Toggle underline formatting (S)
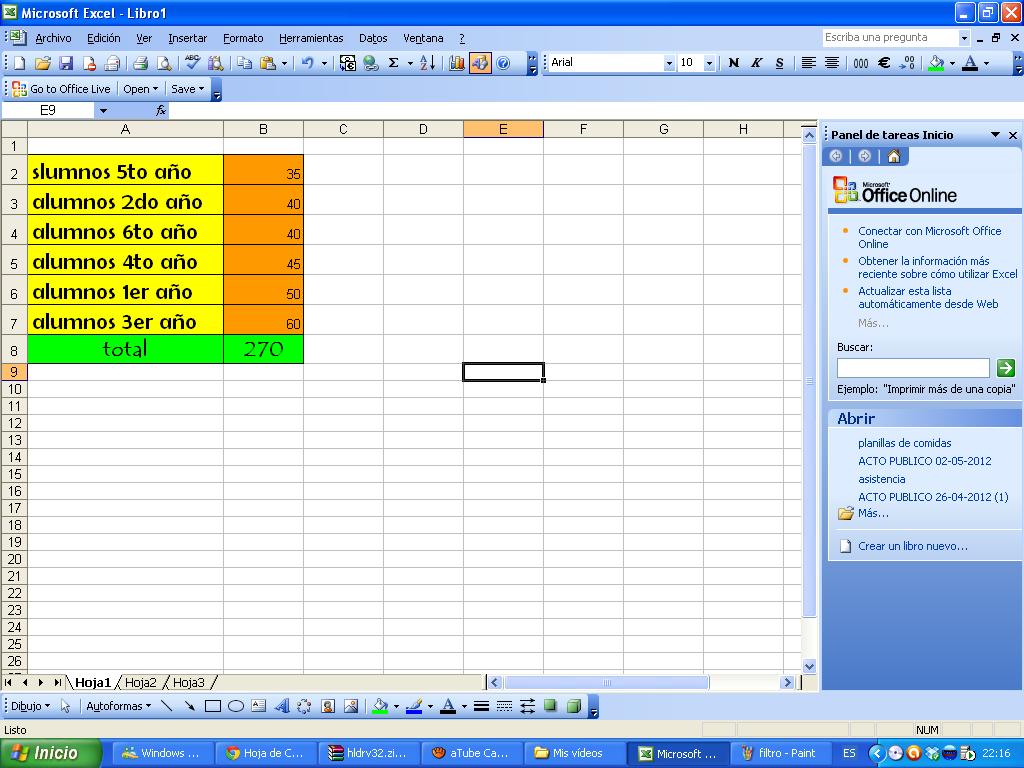The image size is (1024, 768). [x=778, y=63]
